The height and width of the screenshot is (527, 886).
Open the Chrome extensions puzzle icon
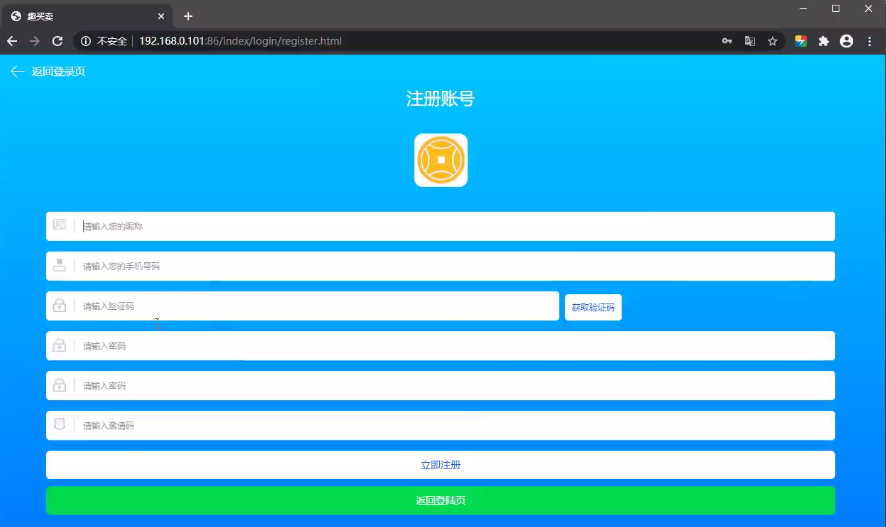[x=824, y=41]
